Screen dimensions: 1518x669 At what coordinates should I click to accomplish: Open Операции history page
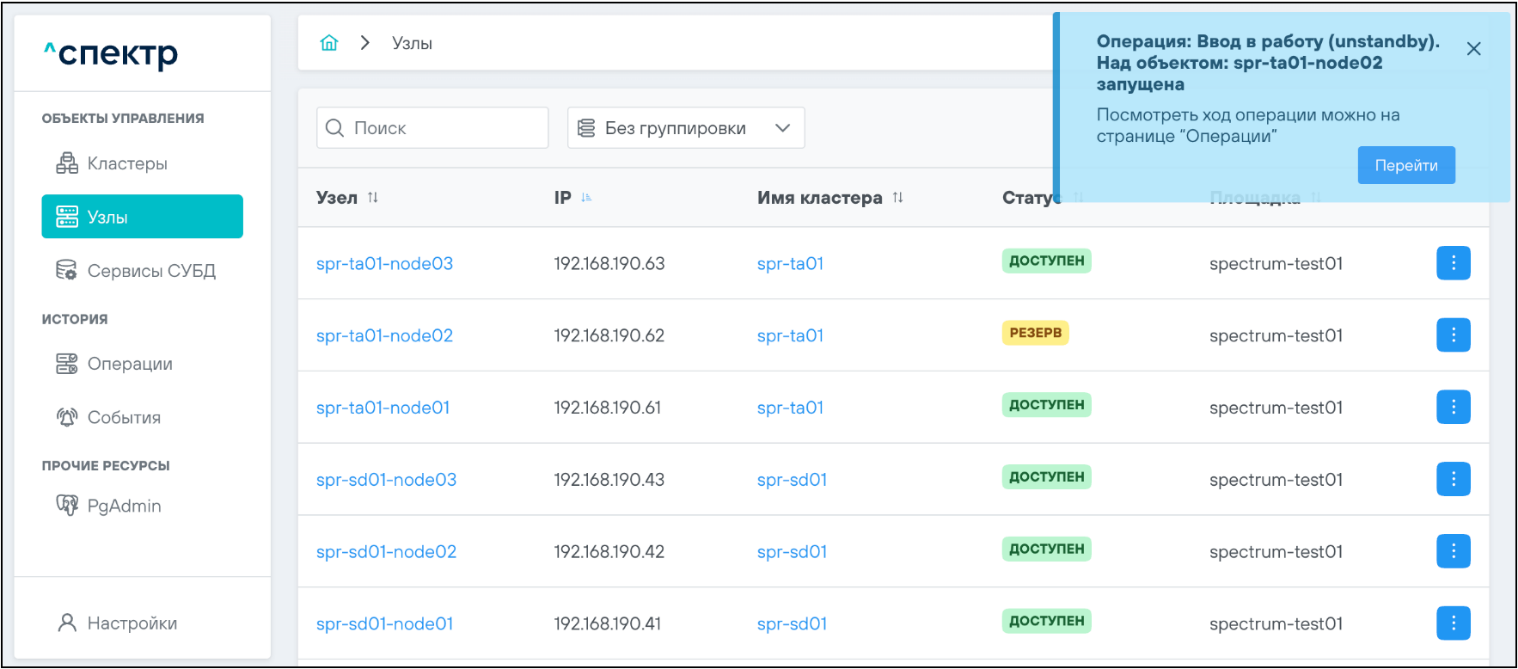[x=129, y=364]
